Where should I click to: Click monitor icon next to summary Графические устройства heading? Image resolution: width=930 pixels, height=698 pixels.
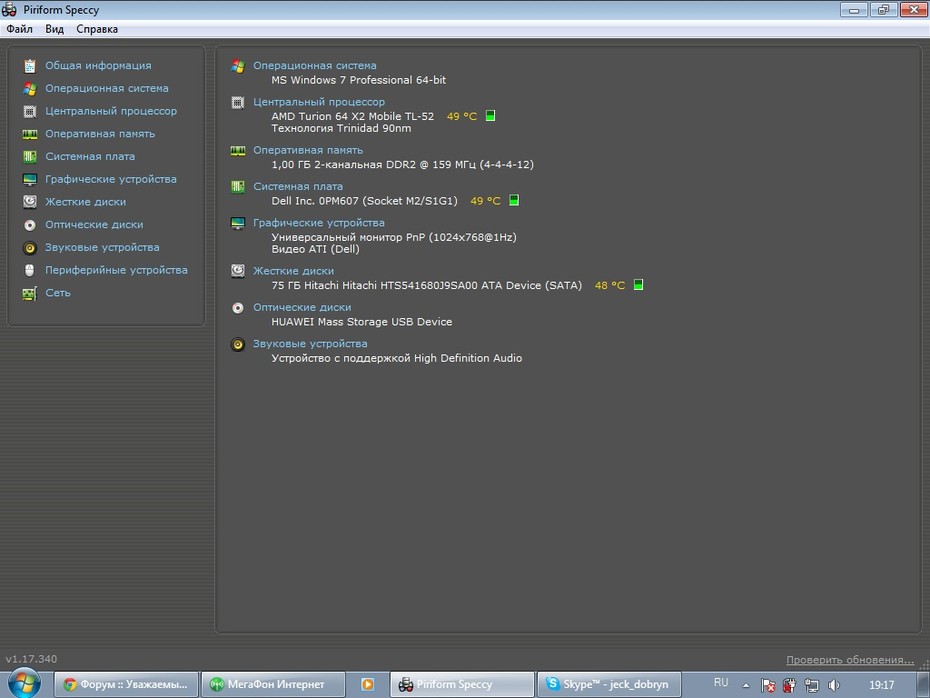click(x=238, y=223)
